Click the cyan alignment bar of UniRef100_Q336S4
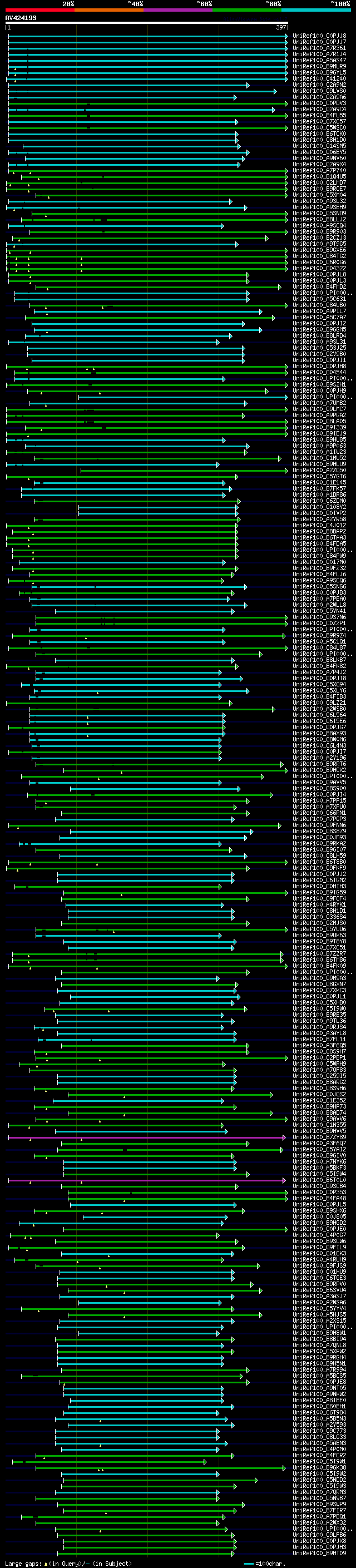 coord(151,917)
